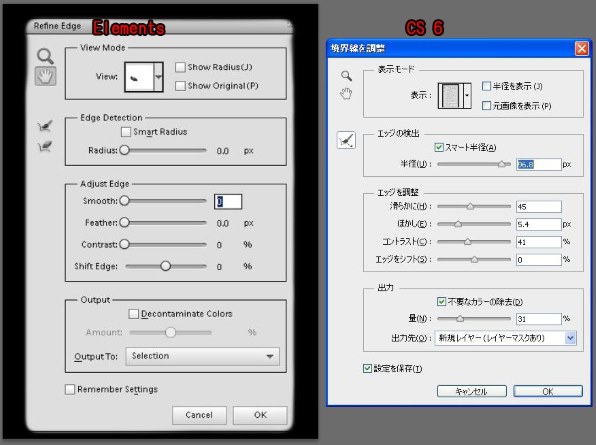
Task: Uncheck 不要なカラーの除去(D) in CS6
Action: 441,302
